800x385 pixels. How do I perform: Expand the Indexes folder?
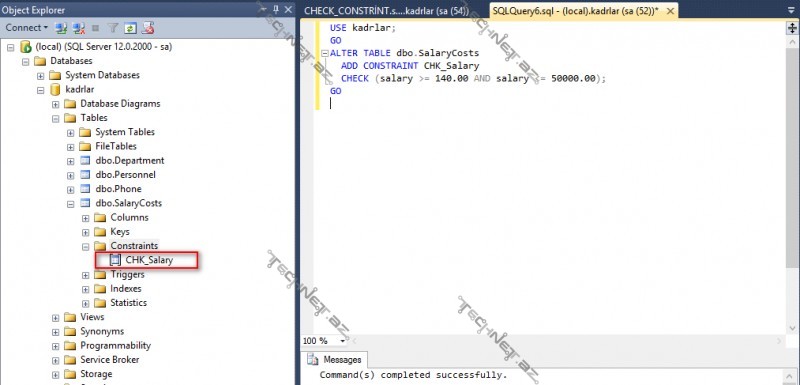(x=86, y=290)
